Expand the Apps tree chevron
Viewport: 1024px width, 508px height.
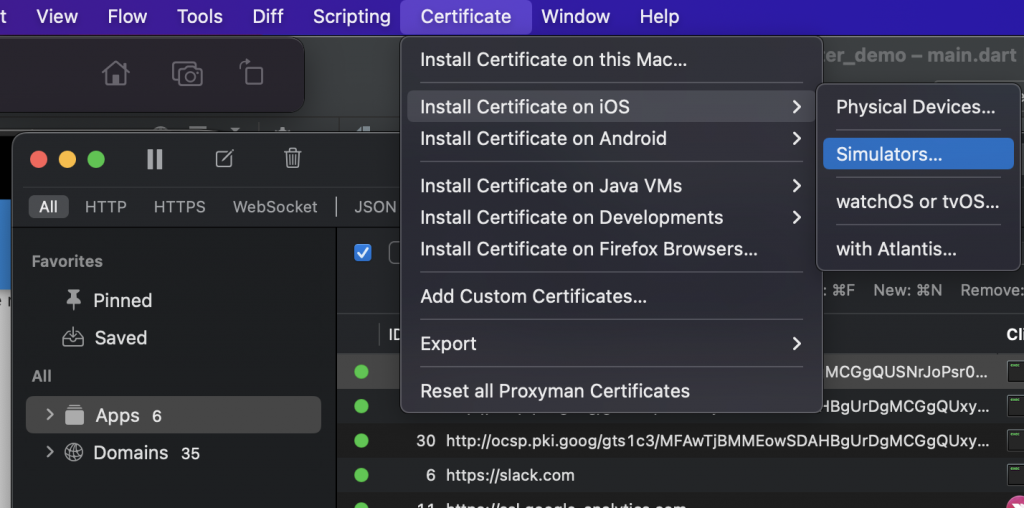(x=50, y=415)
